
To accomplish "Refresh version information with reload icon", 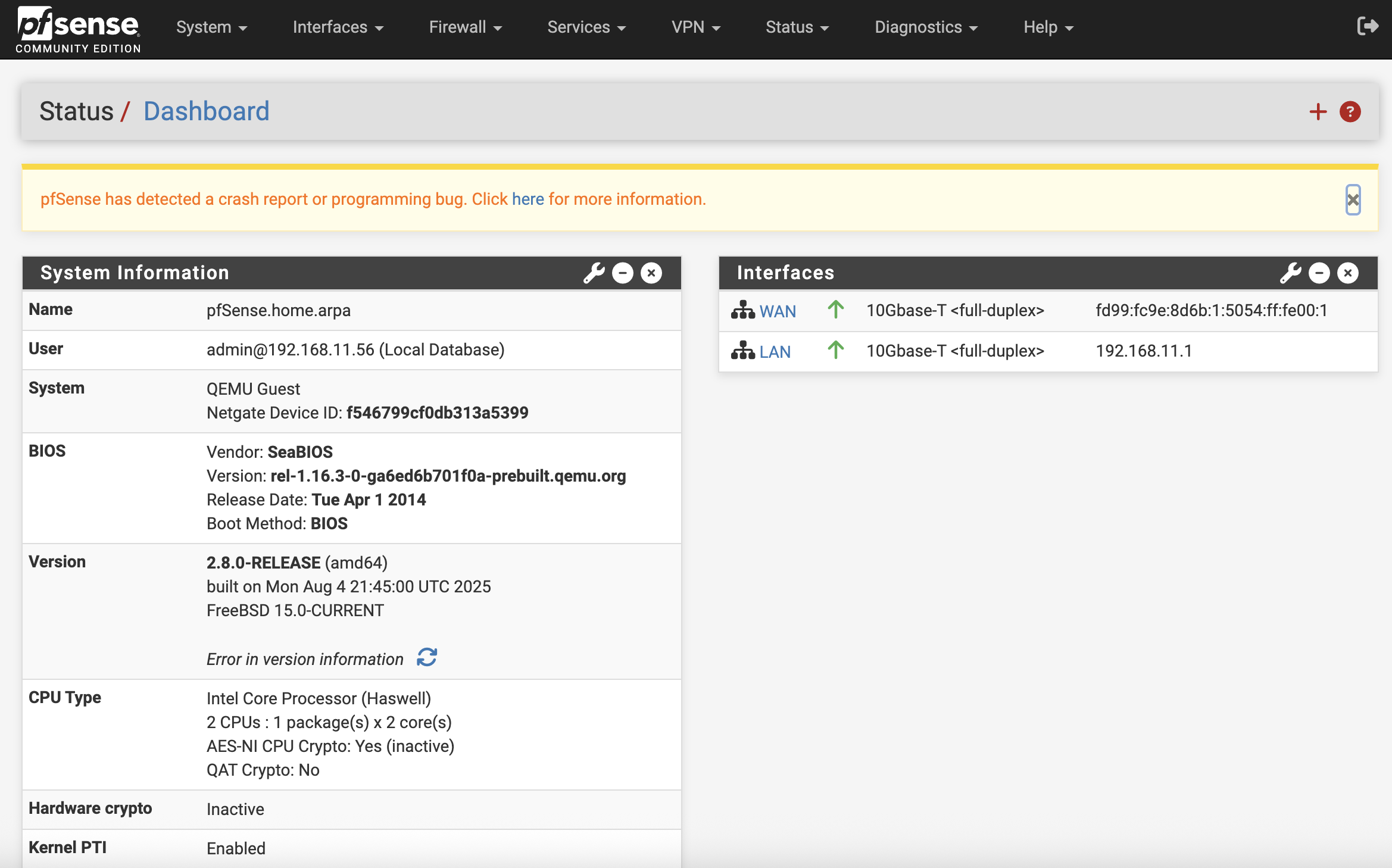I will point(427,657).
